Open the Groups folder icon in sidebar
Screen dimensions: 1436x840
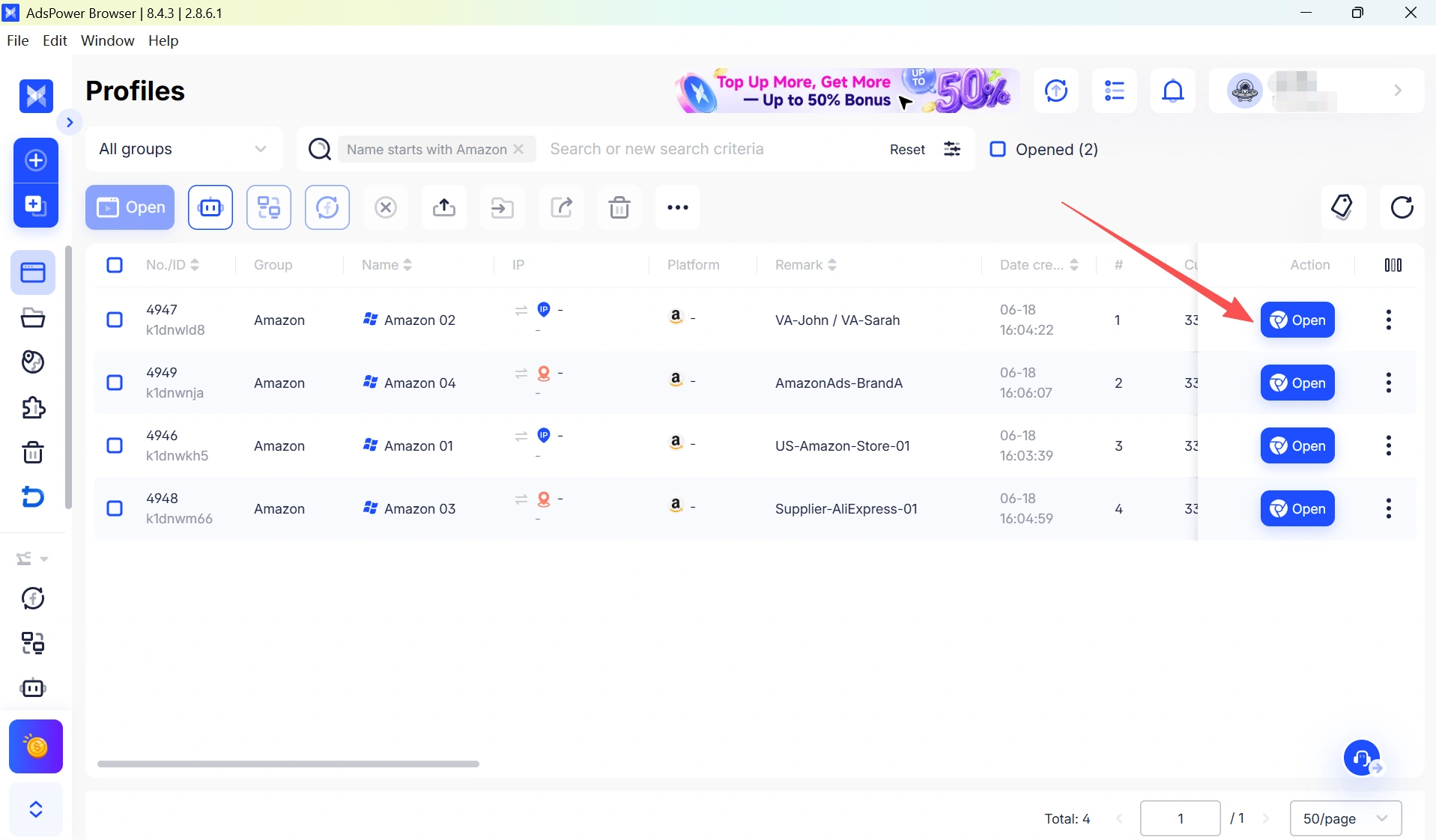pos(33,317)
